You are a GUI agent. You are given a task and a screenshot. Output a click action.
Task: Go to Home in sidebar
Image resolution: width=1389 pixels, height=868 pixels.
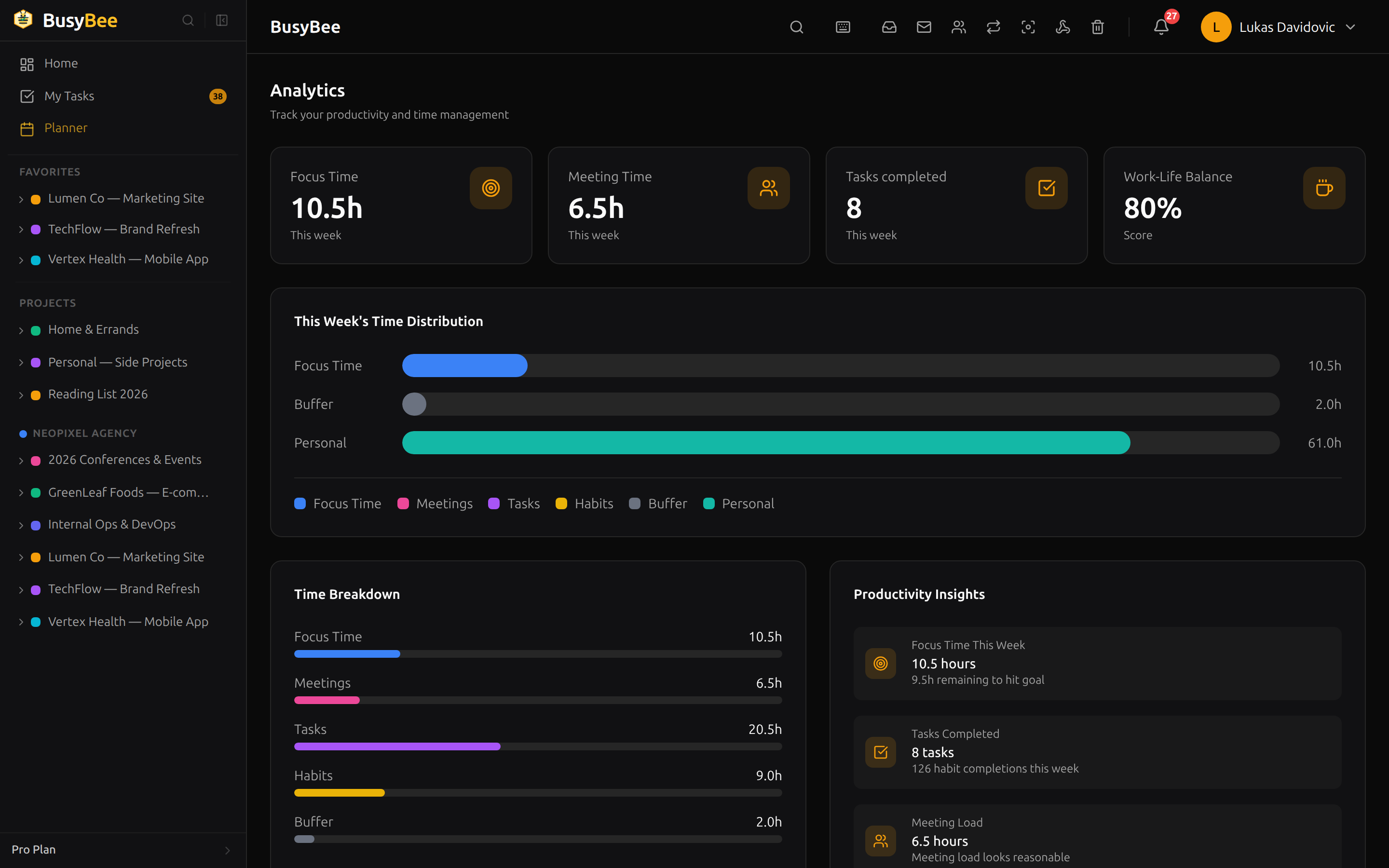pyautogui.click(x=123, y=63)
